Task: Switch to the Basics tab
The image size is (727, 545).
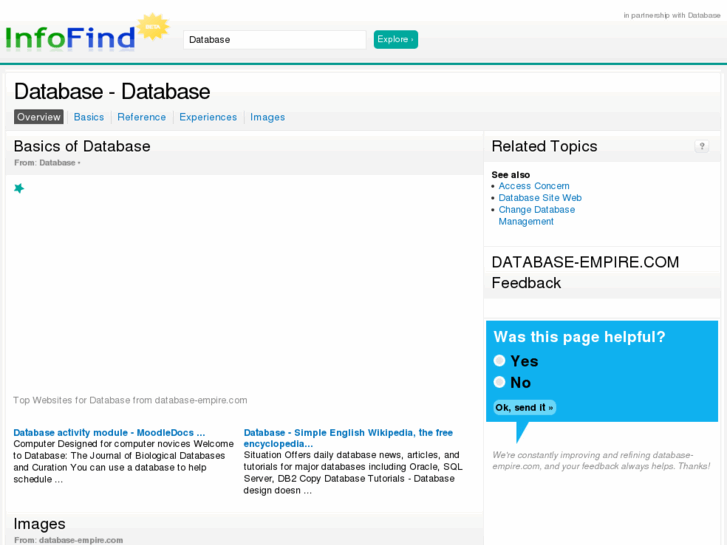Action: pyautogui.click(x=89, y=117)
